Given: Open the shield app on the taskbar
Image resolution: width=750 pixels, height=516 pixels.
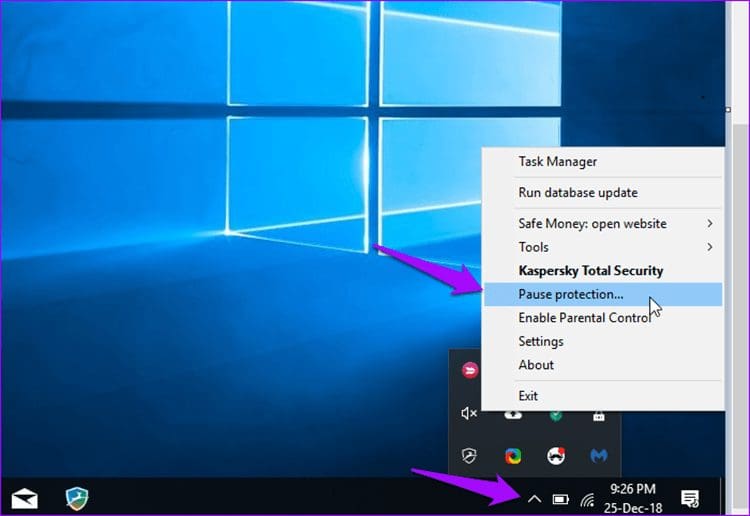Looking at the screenshot, I should [77, 498].
